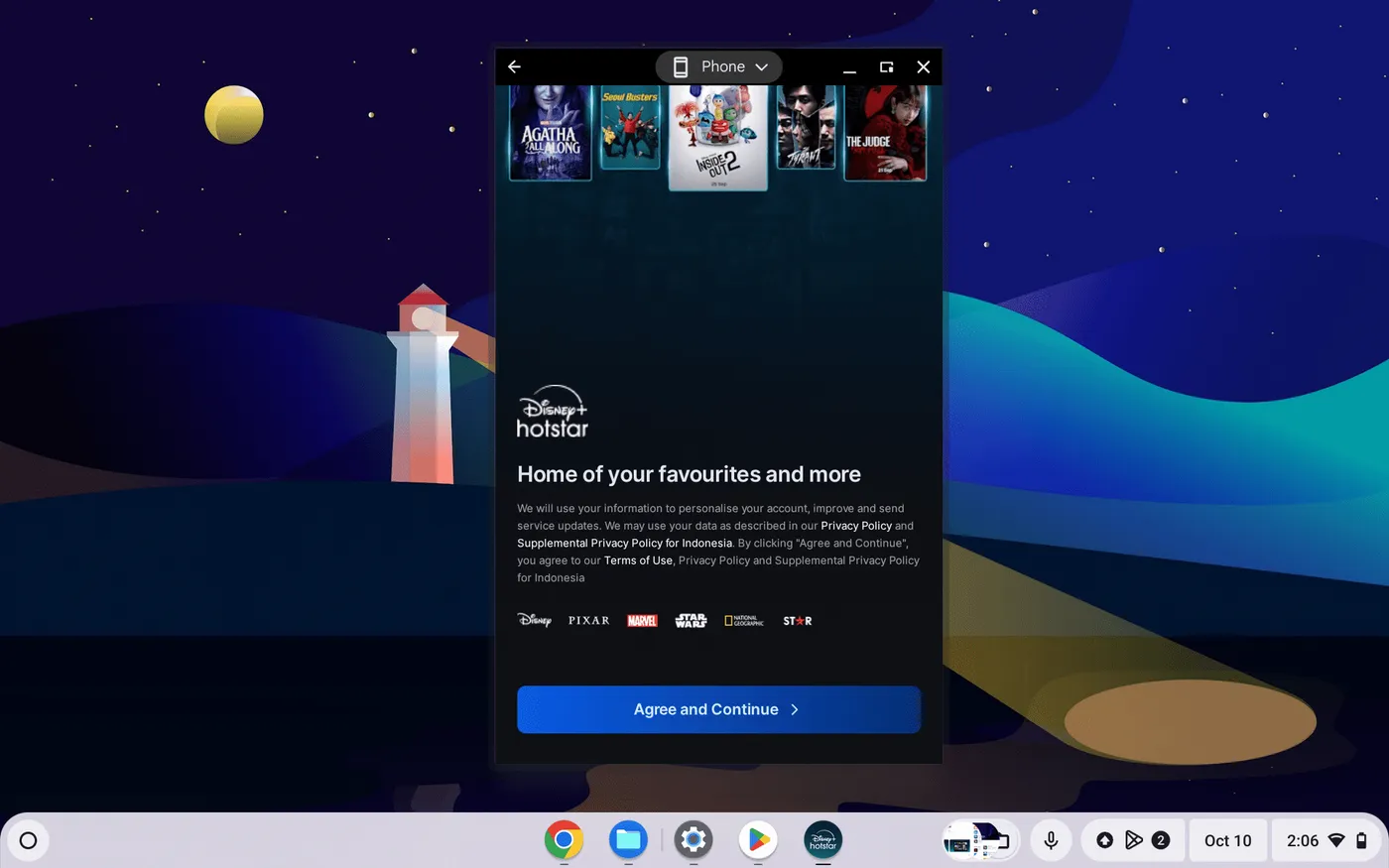Open Play Store from the shelf
The image size is (1389, 868).
(x=758, y=840)
